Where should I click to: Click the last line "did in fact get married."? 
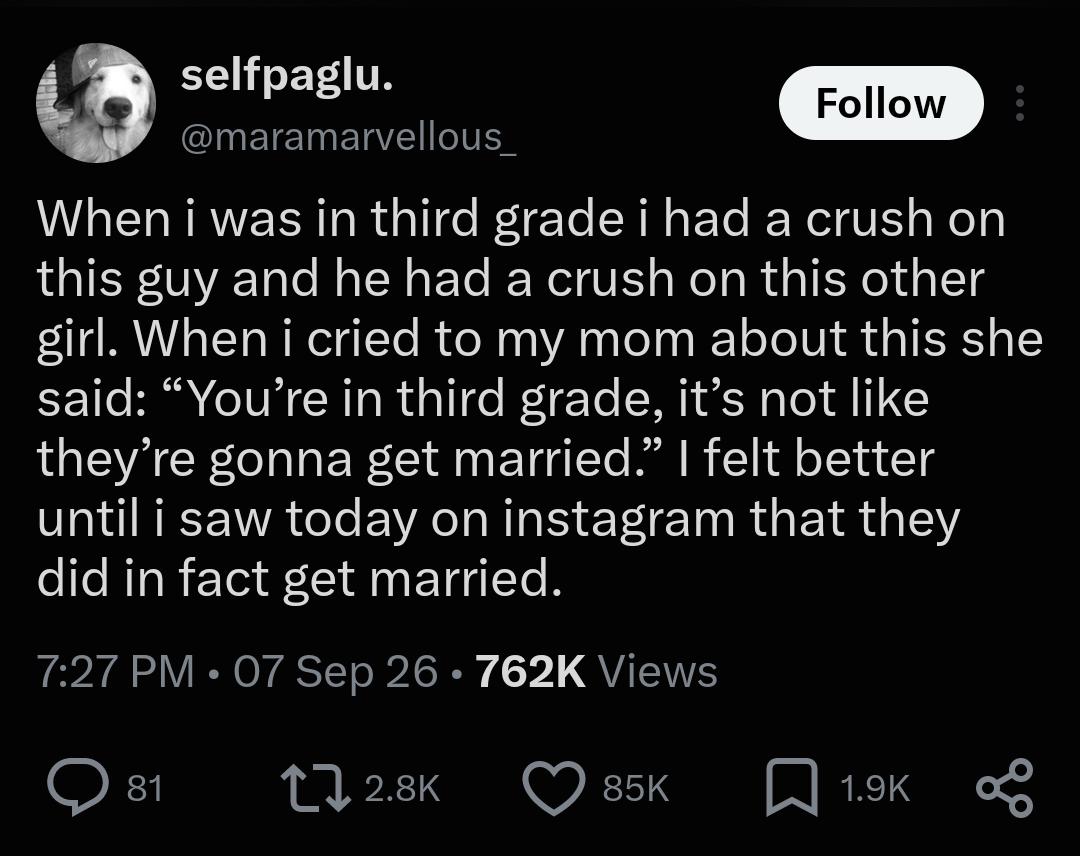[295, 578]
